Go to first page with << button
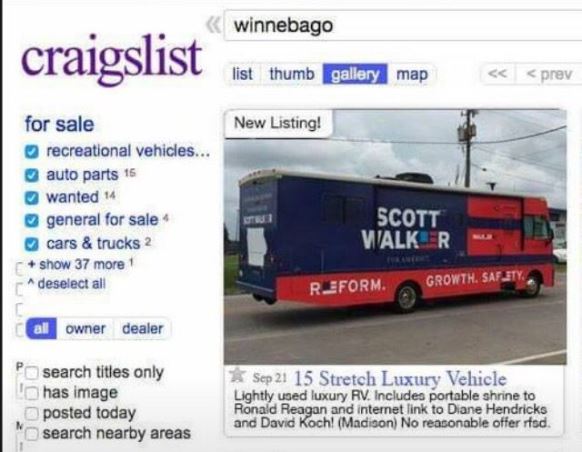The image size is (582, 452). [x=497, y=74]
